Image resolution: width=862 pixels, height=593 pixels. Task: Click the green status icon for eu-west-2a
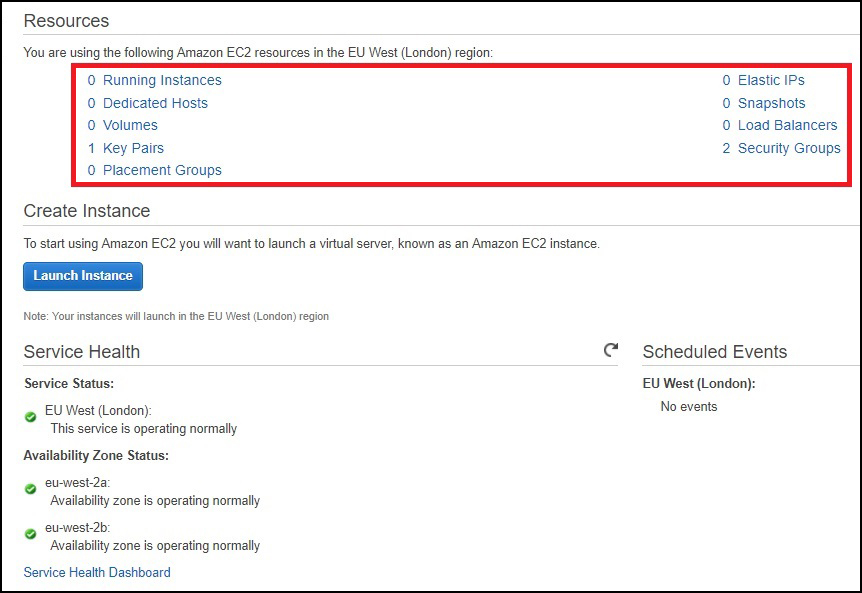tap(31, 489)
